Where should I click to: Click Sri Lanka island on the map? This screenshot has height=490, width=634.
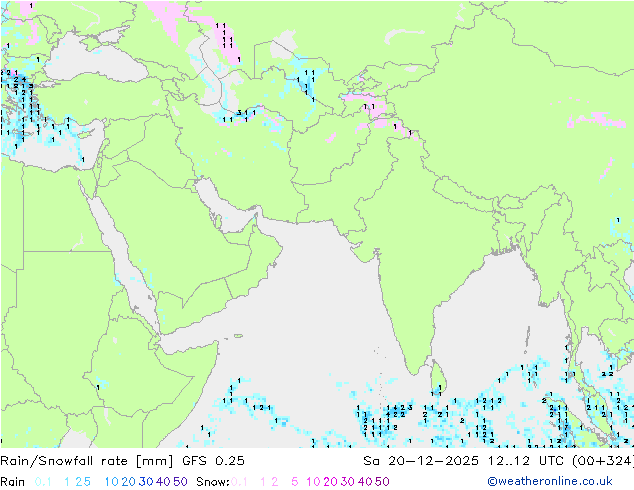point(437,376)
